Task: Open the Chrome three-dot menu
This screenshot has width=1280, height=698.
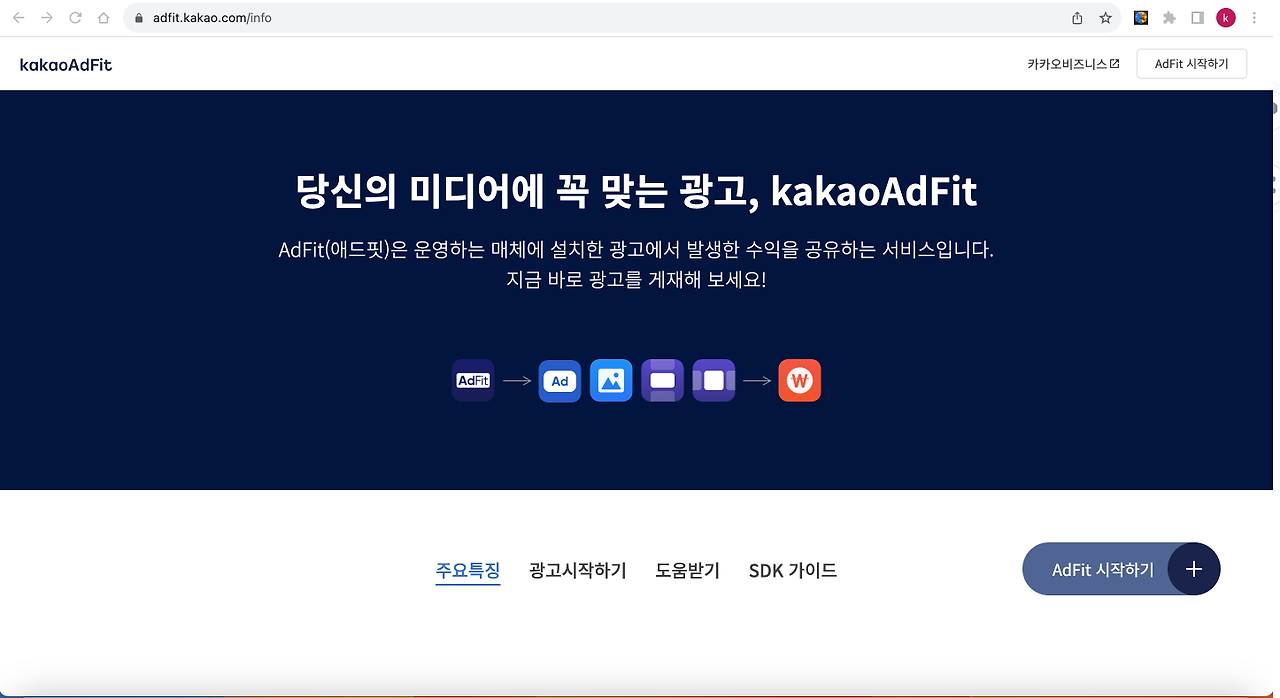Action: [x=1255, y=18]
